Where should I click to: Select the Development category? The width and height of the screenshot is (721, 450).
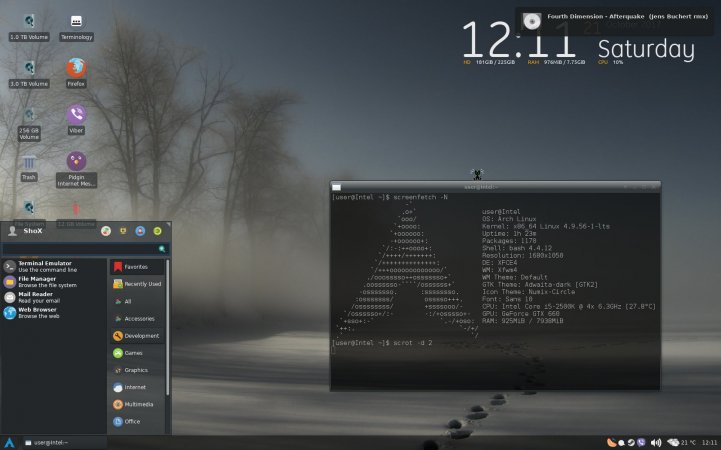coord(137,336)
